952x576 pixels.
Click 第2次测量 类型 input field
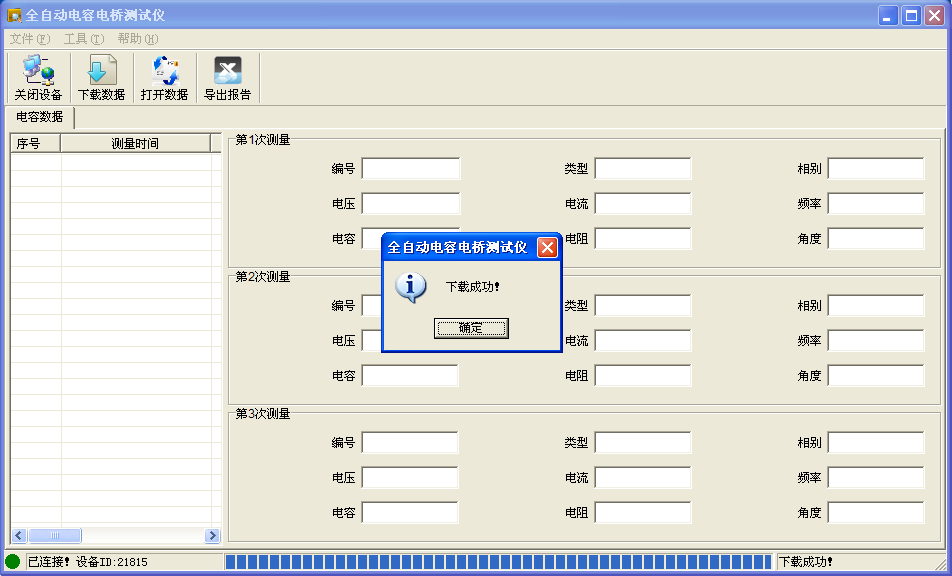tap(642, 306)
